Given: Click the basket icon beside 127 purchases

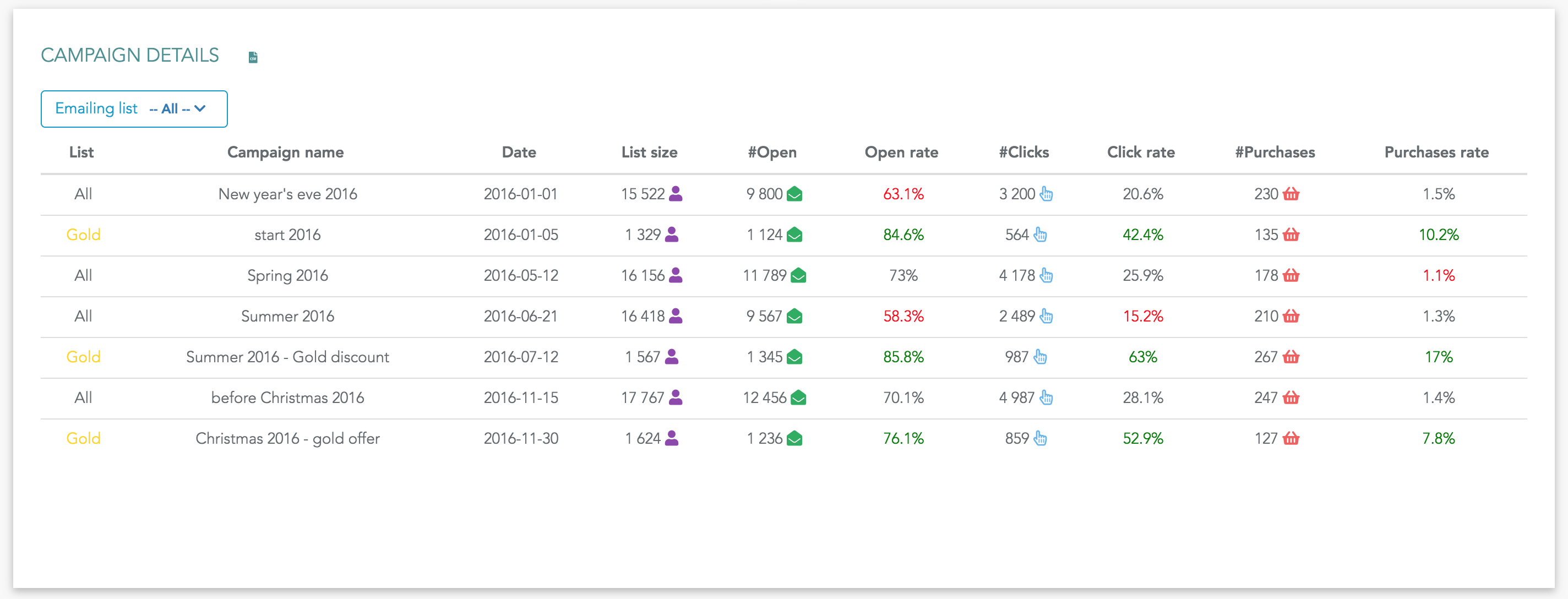Looking at the screenshot, I should [x=1291, y=438].
